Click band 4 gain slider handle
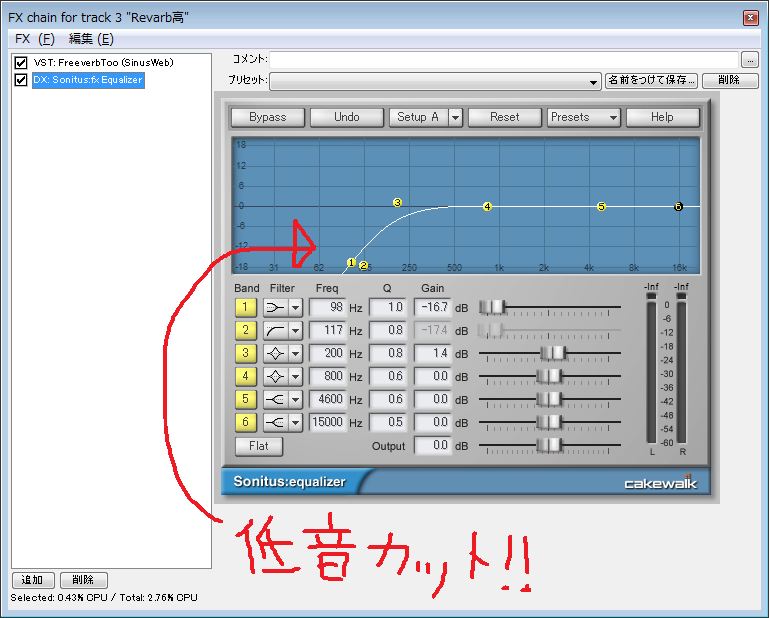Screen dimensions: 770x618 click(x=549, y=376)
